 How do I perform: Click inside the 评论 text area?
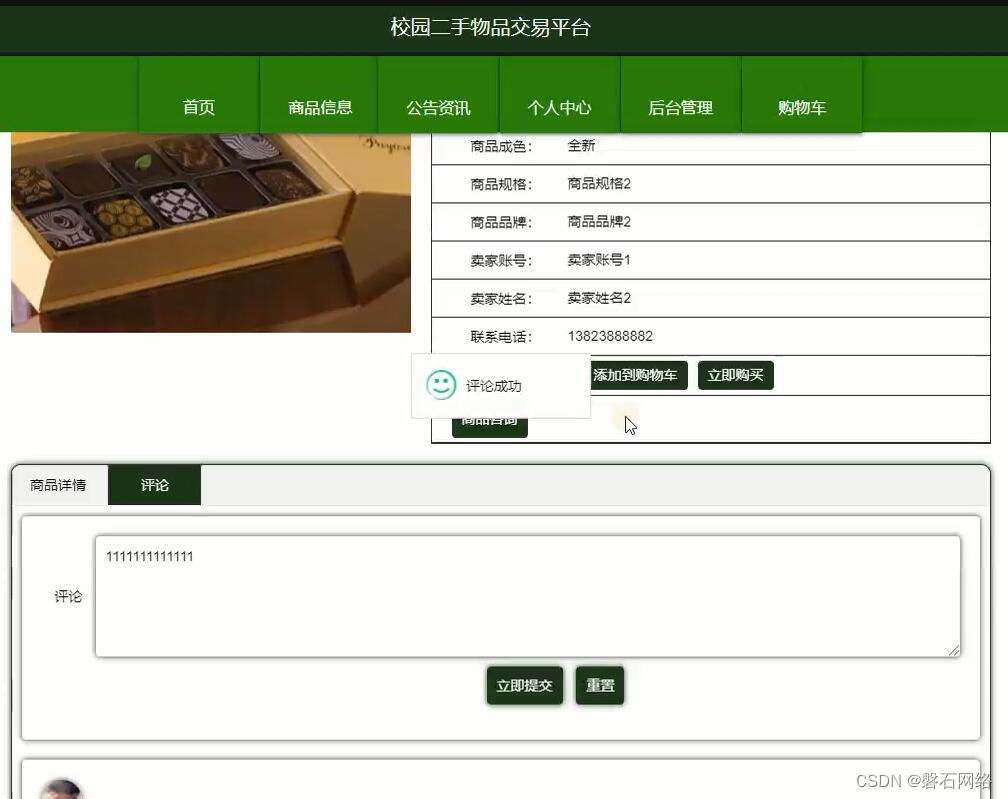[528, 596]
